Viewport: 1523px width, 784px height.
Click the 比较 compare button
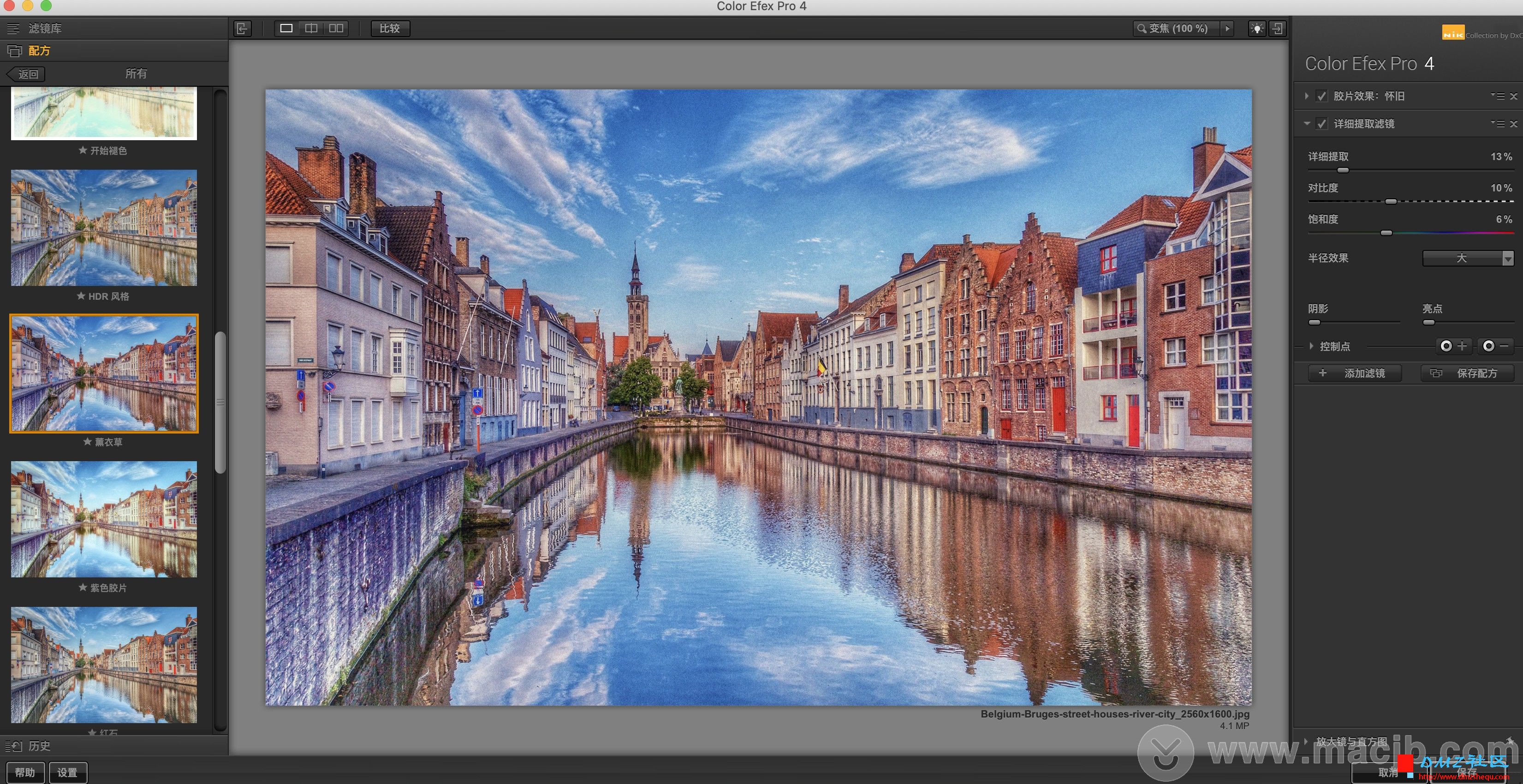[390, 29]
